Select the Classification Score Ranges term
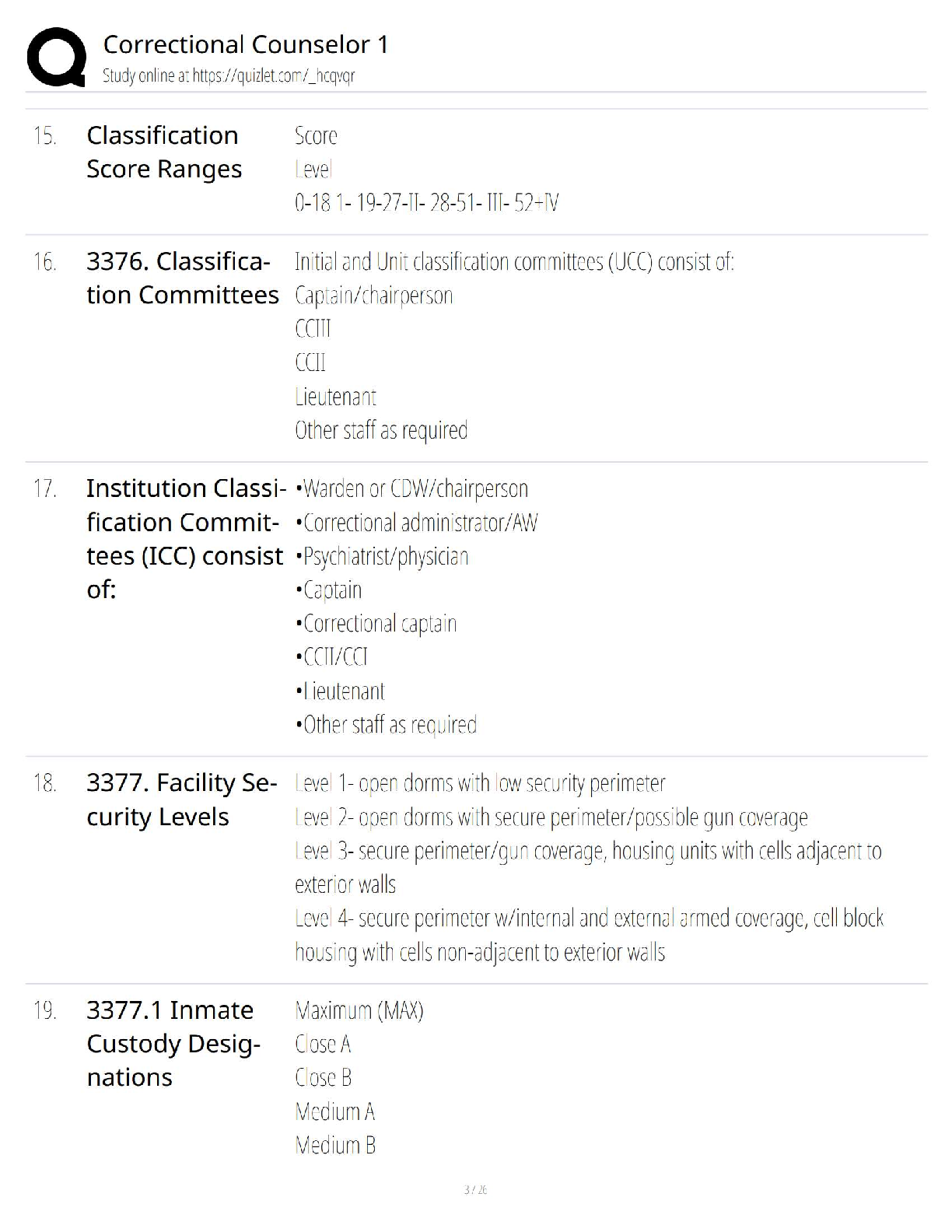The image size is (952, 1232). [164, 152]
